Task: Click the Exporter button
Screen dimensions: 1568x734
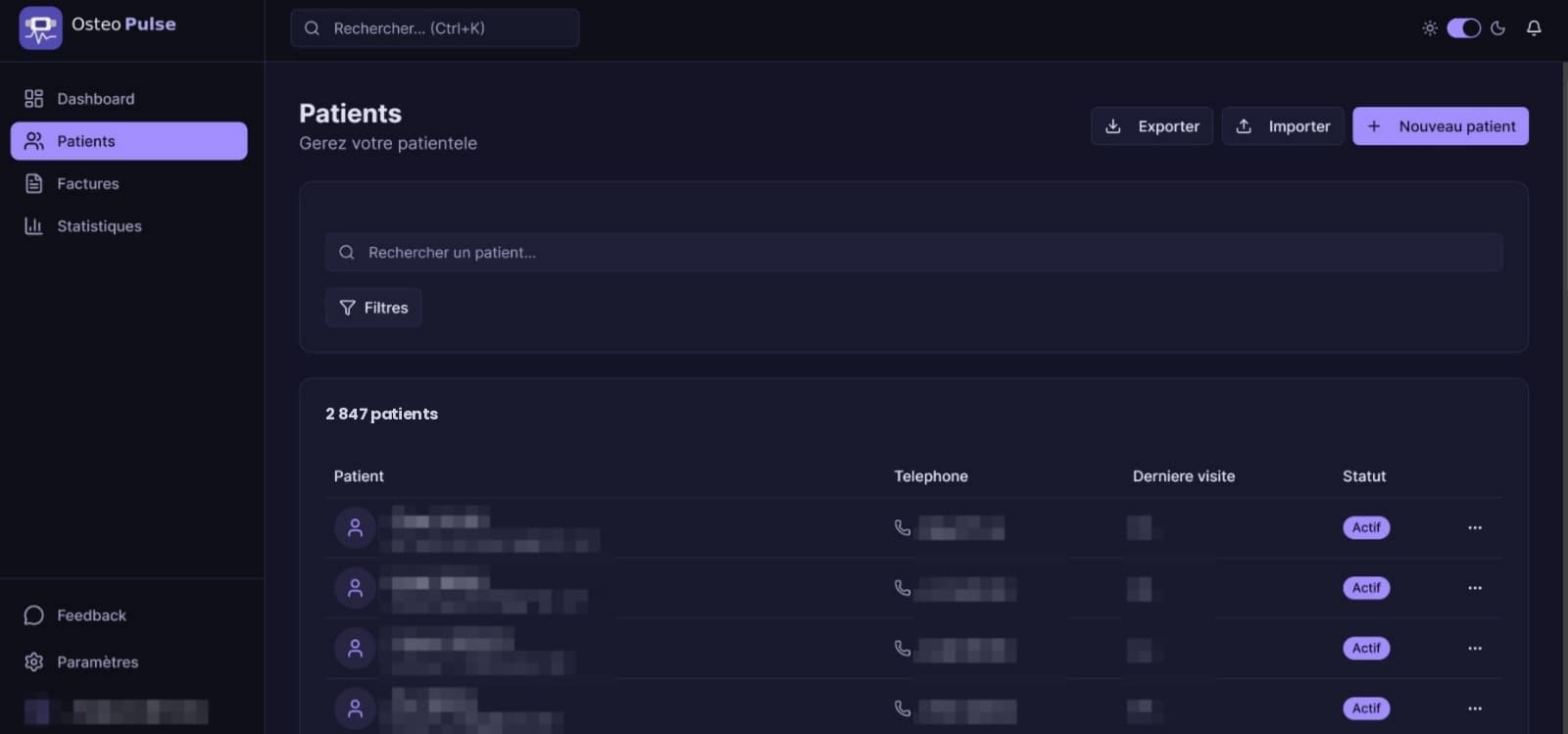Action: coord(1151,126)
